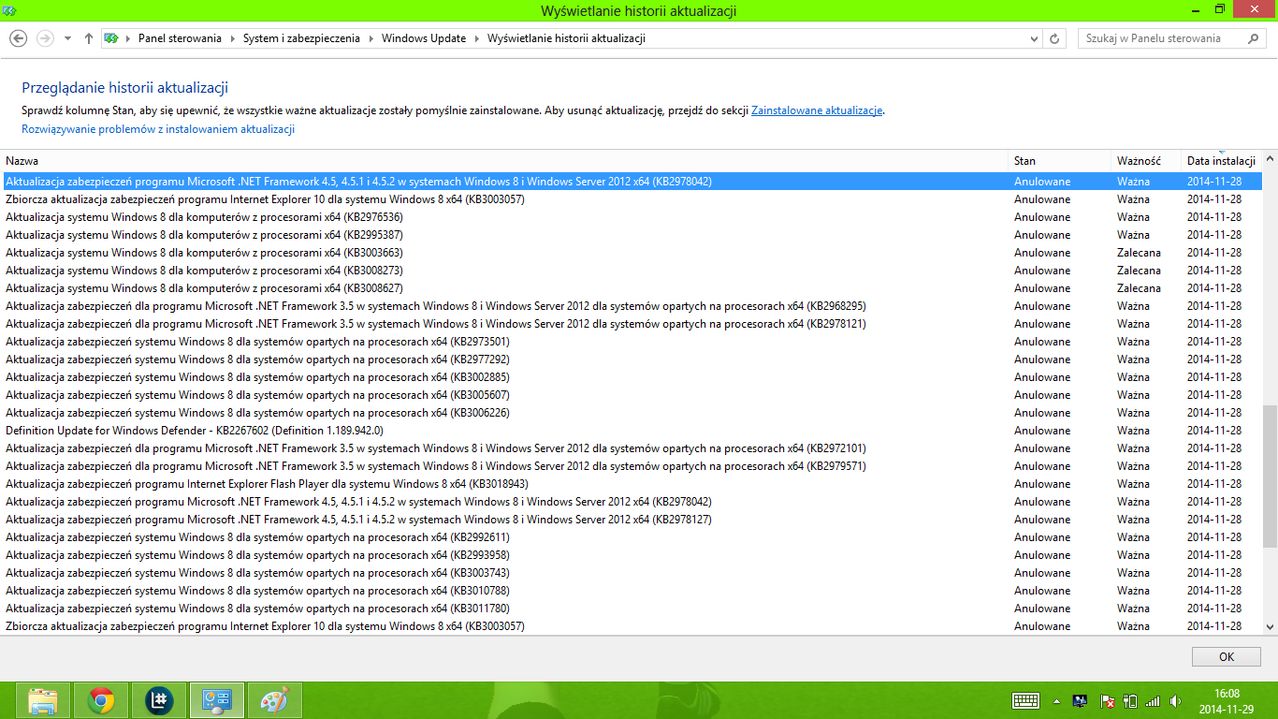Select the Control Panel taskbar button
1278x719 pixels.
click(x=217, y=700)
